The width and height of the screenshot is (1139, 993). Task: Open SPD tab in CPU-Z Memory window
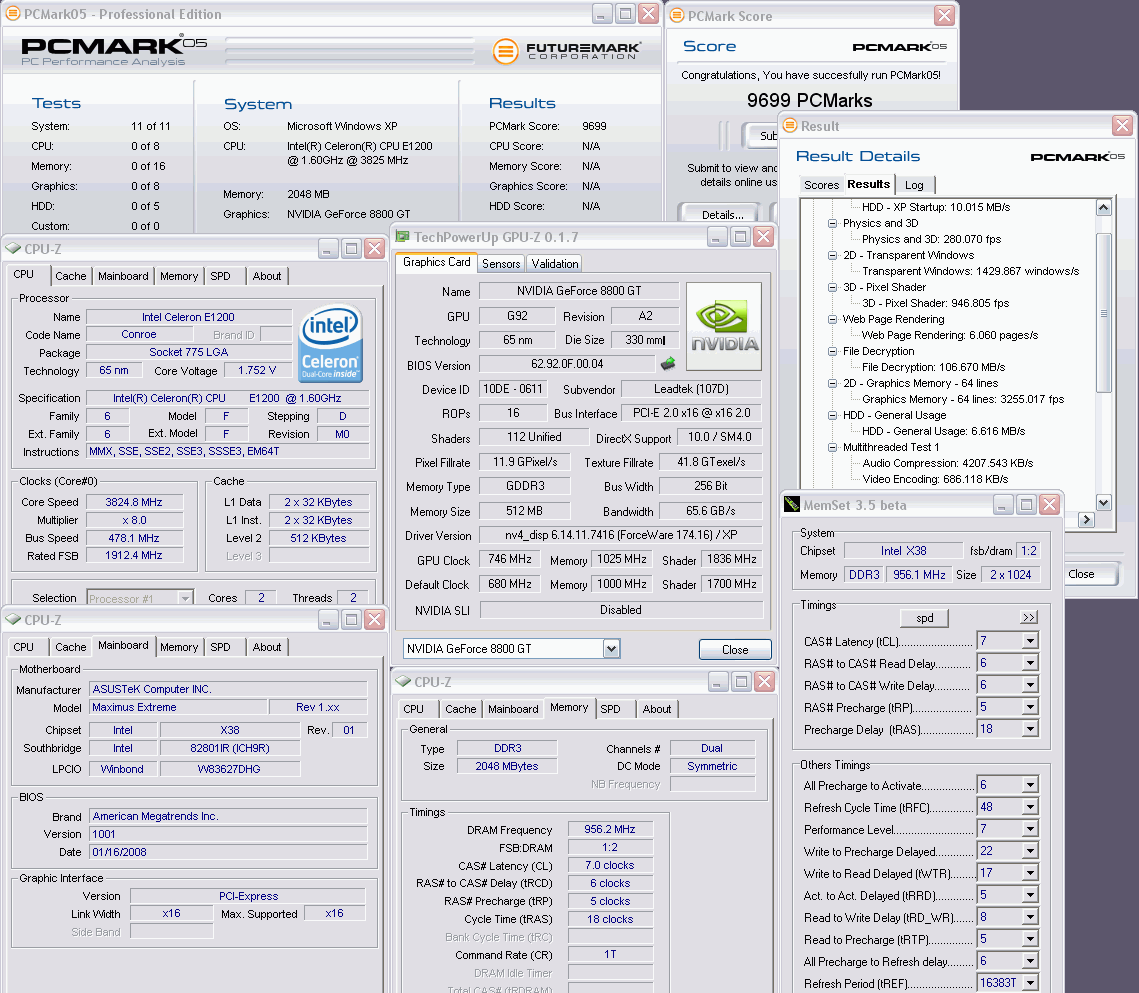click(x=610, y=709)
